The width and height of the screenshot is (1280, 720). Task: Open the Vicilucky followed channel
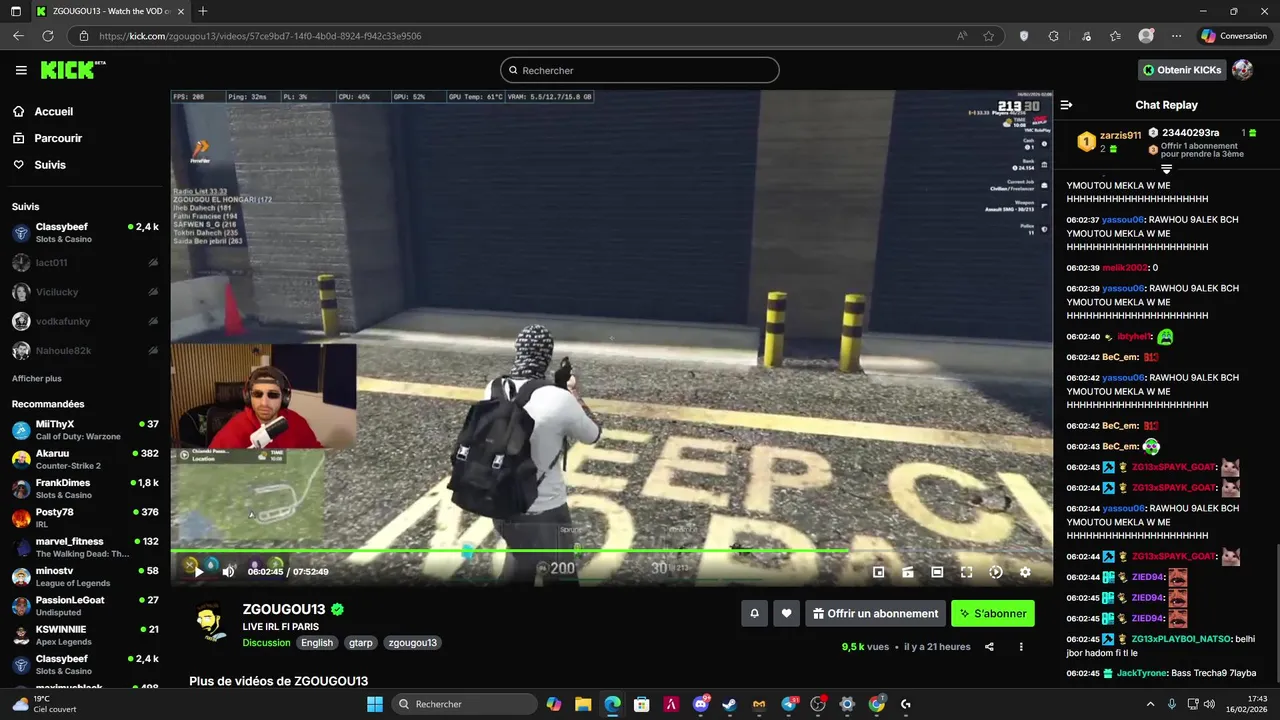tap(85, 292)
